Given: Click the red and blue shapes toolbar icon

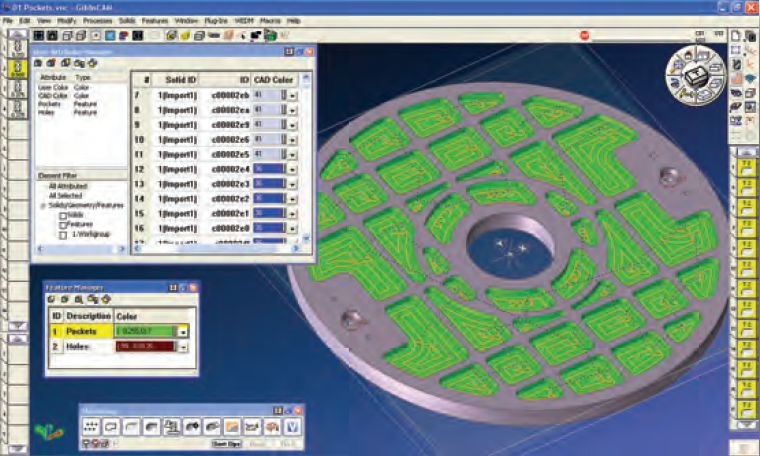Looking at the screenshot, I should click(124, 35).
